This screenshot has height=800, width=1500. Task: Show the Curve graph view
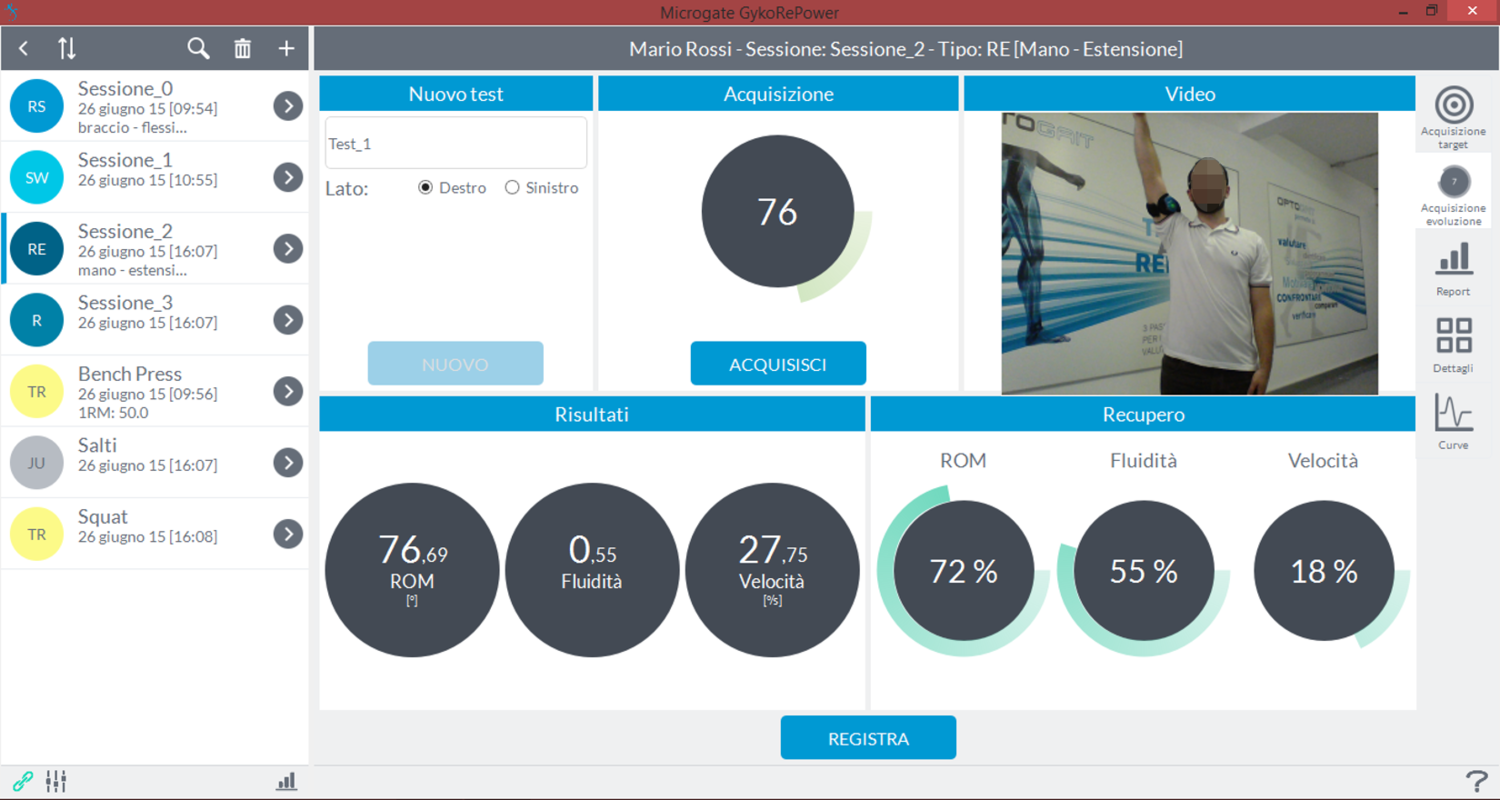tap(1453, 421)
